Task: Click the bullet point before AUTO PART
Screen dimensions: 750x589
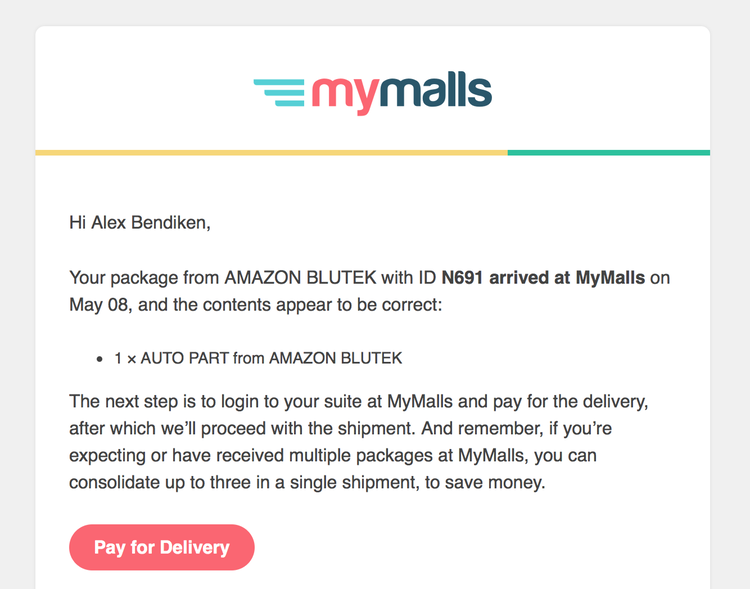Action: click(99, 359)
